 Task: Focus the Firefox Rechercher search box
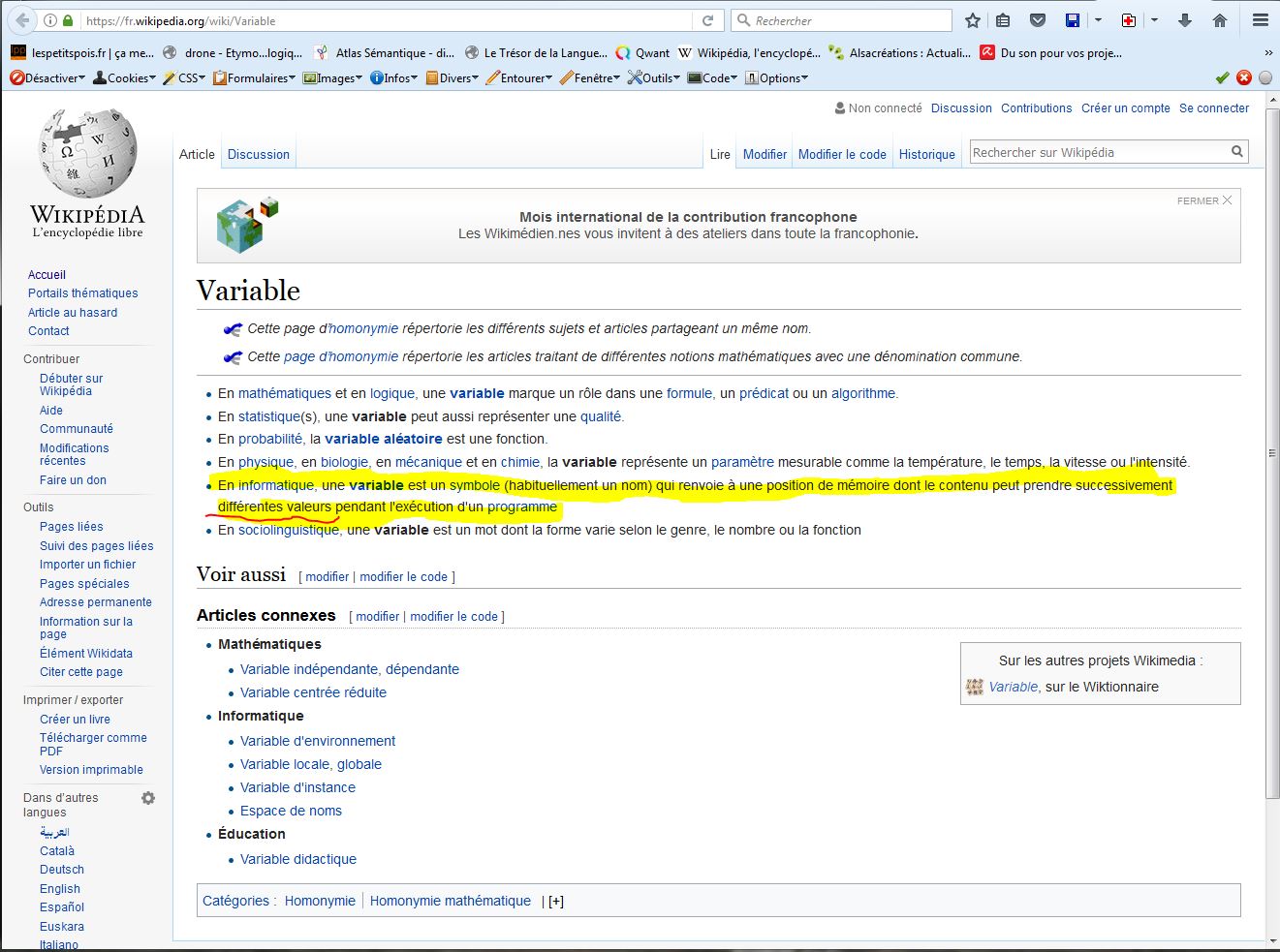841,20
